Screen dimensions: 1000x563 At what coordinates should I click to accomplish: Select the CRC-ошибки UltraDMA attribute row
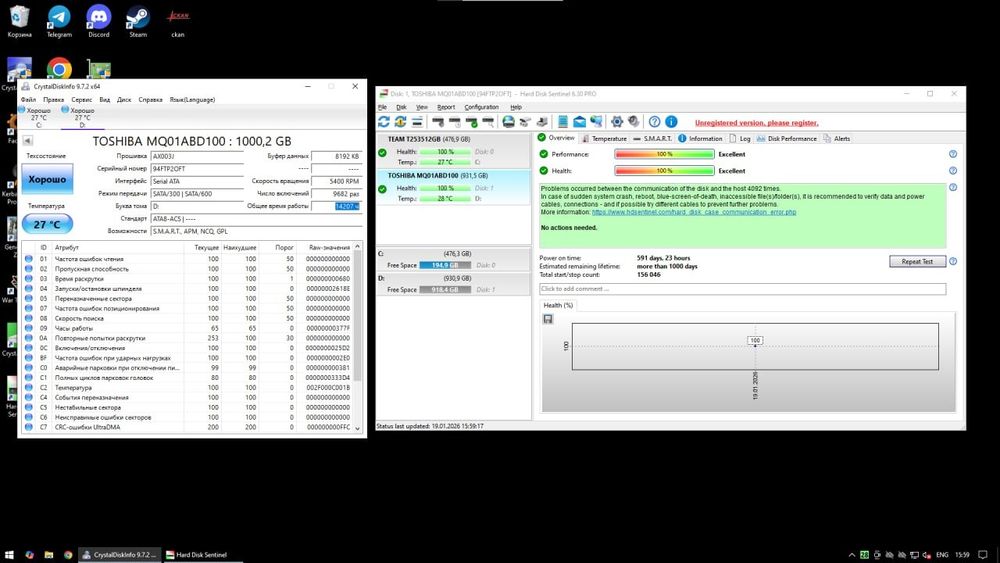tap(188, 427)
